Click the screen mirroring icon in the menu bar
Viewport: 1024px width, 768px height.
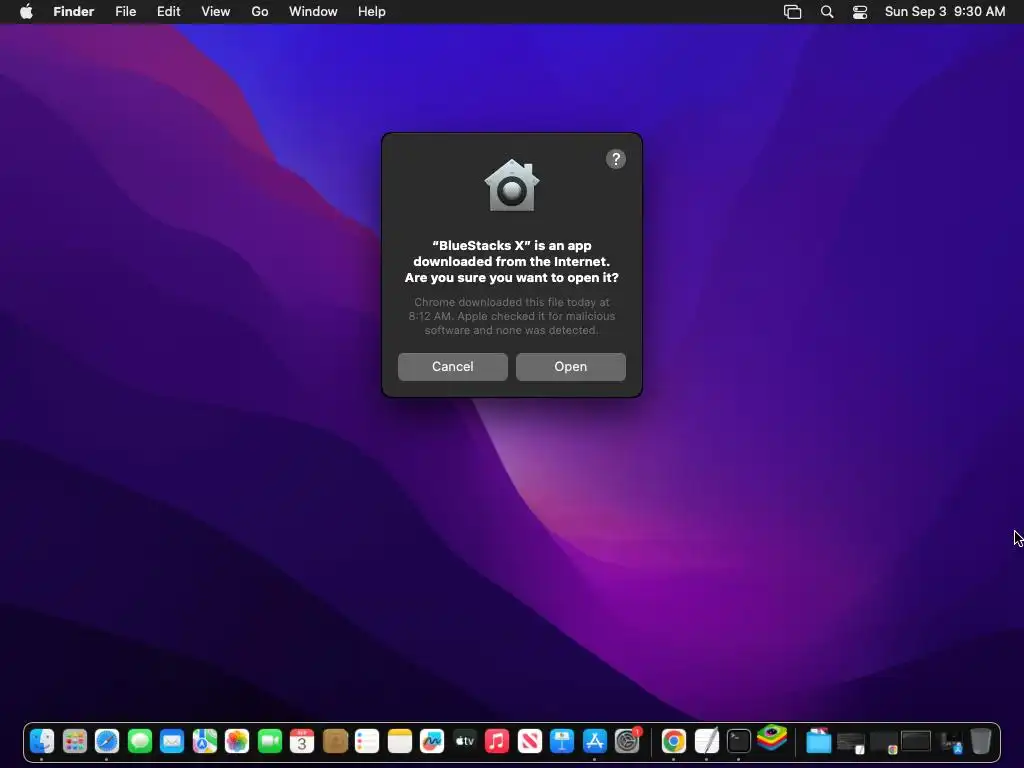pos(792,12)
